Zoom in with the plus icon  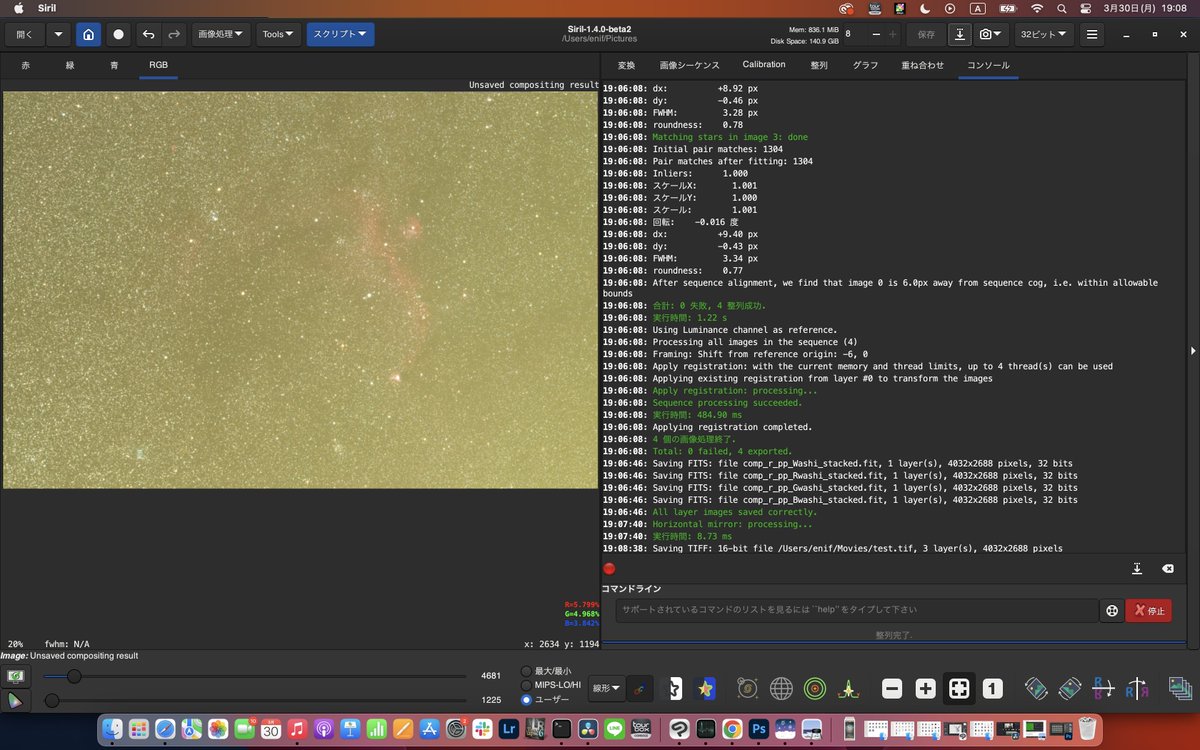pos(926,688)
